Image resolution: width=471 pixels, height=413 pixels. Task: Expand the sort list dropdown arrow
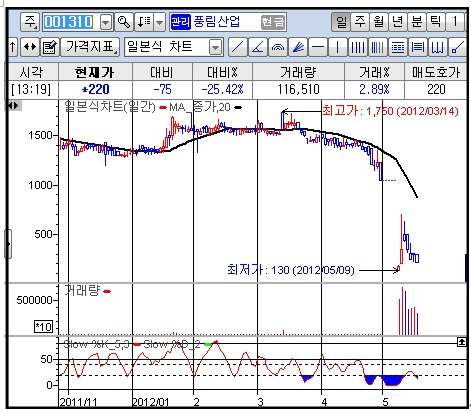click(160, 22)
